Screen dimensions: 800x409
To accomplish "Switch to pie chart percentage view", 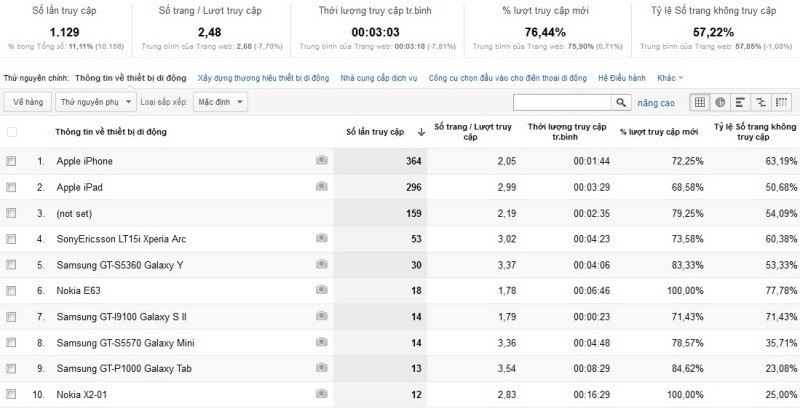I will pos(720,102).
